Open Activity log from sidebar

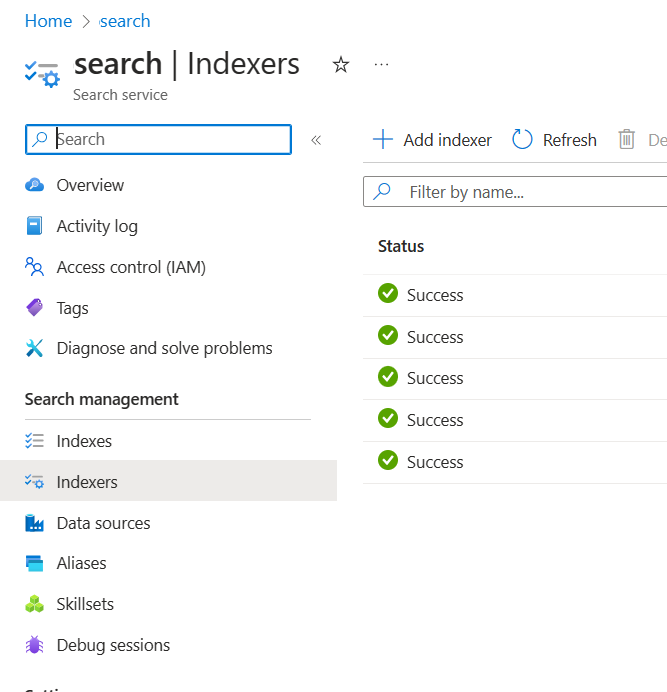point(97,226)
